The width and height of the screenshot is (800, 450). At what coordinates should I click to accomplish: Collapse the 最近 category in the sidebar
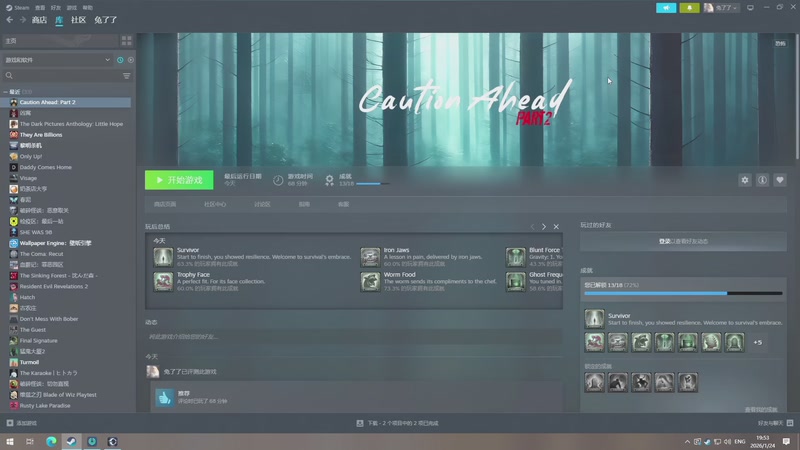[x=6, y=92]
